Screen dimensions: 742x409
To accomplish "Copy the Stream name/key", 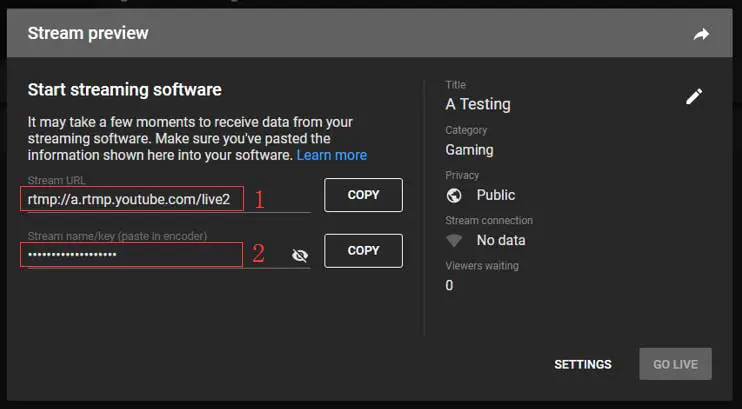I will click(x=363, y=251).
